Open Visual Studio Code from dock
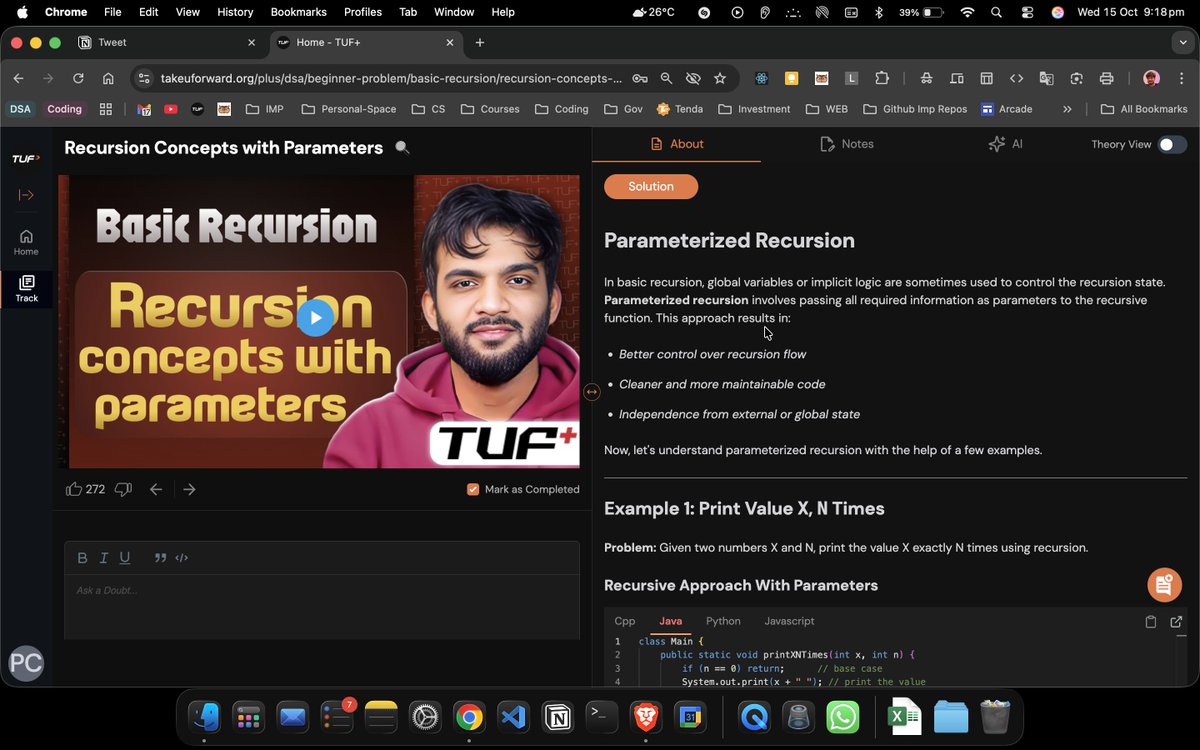Image resolution: width=1200 pixels, height=750 pixels. coord(512,717)
